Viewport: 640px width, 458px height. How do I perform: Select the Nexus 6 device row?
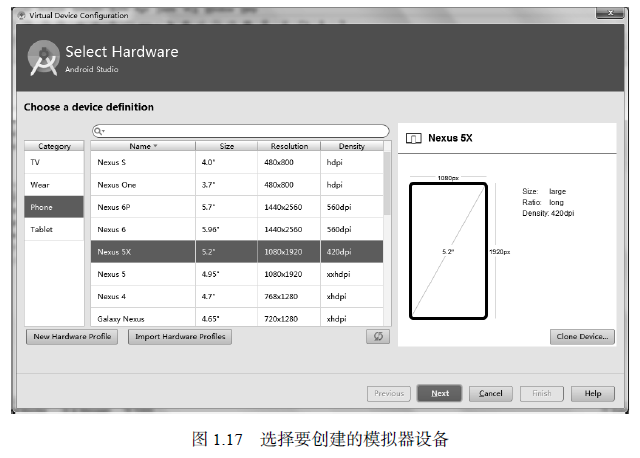pos(237,229)
